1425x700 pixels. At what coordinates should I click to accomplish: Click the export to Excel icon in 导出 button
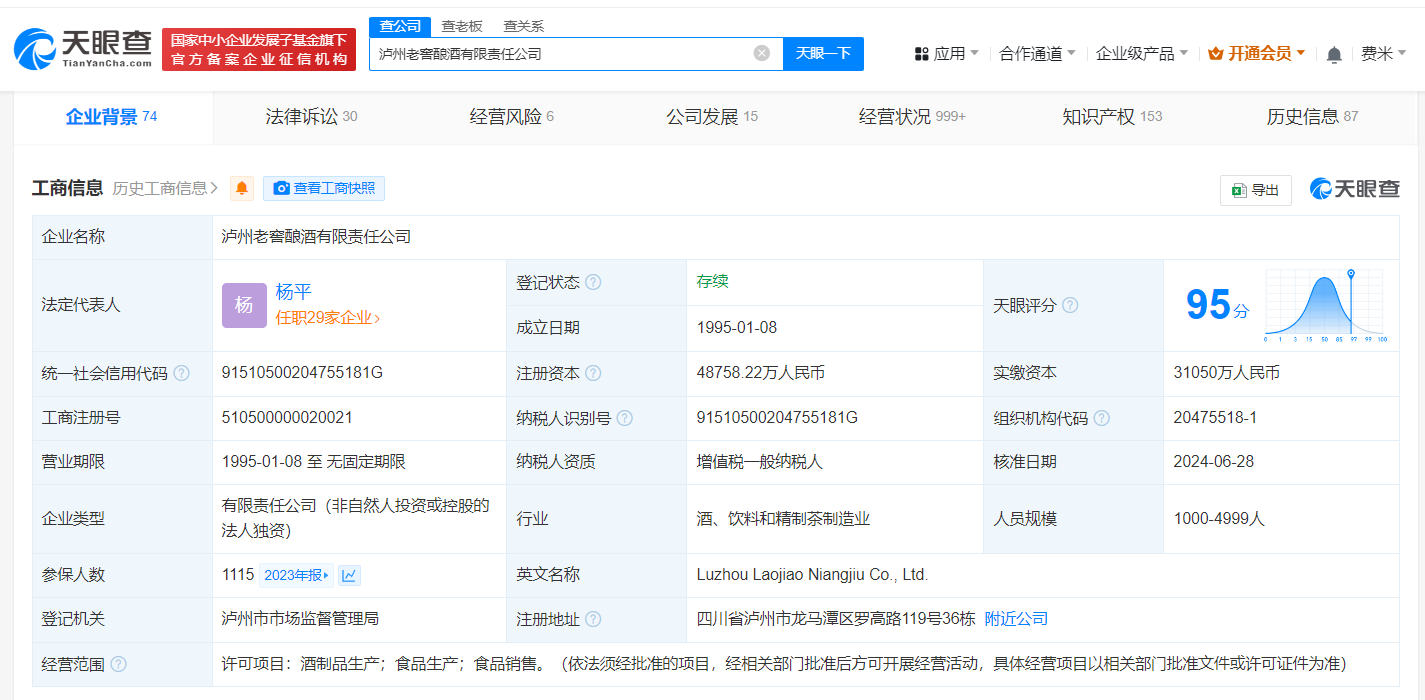coord(1238,190)
